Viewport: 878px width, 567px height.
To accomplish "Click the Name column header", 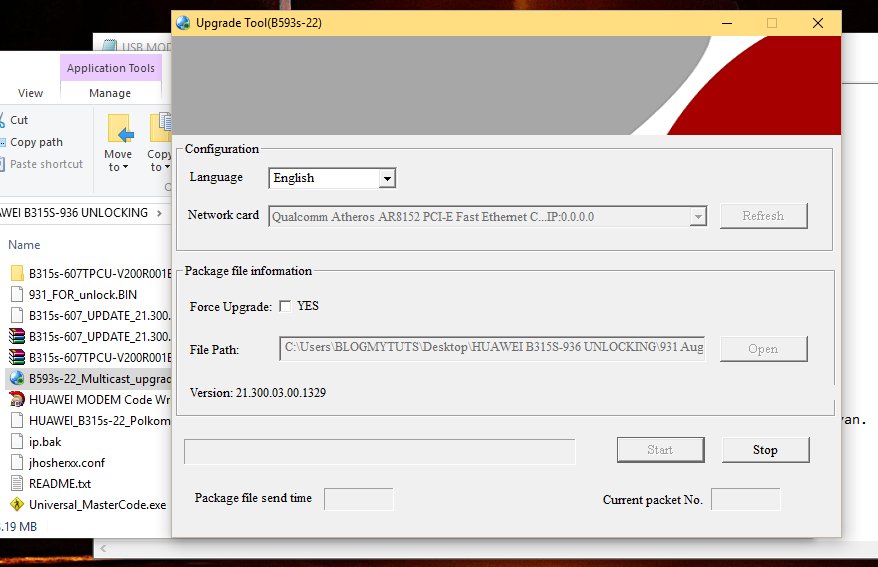I will [x=24, y=245].
